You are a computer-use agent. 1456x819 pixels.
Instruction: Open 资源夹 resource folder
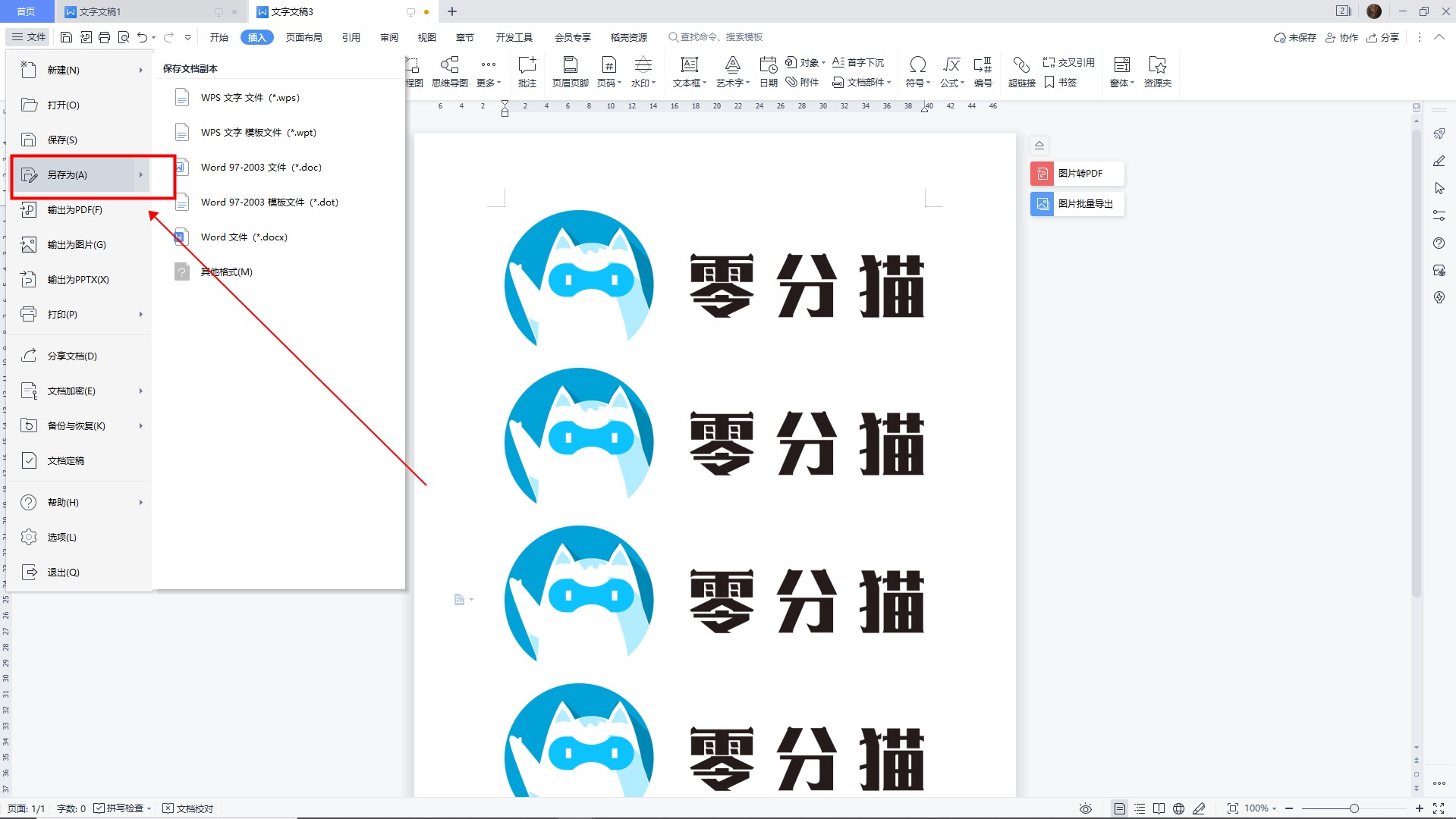click(x=1157, y=71)
